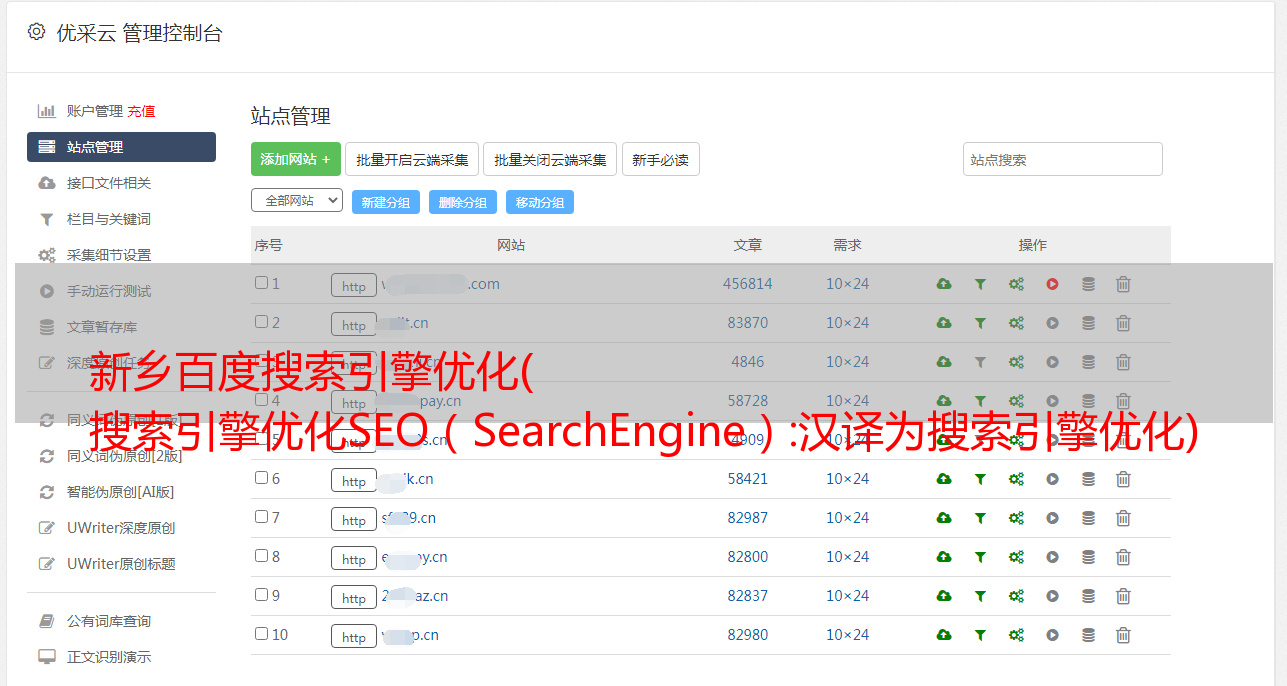This screenshot has width=1287, height=686.
Task: Check the checkbox for site row 1
Action: [261, 283]
